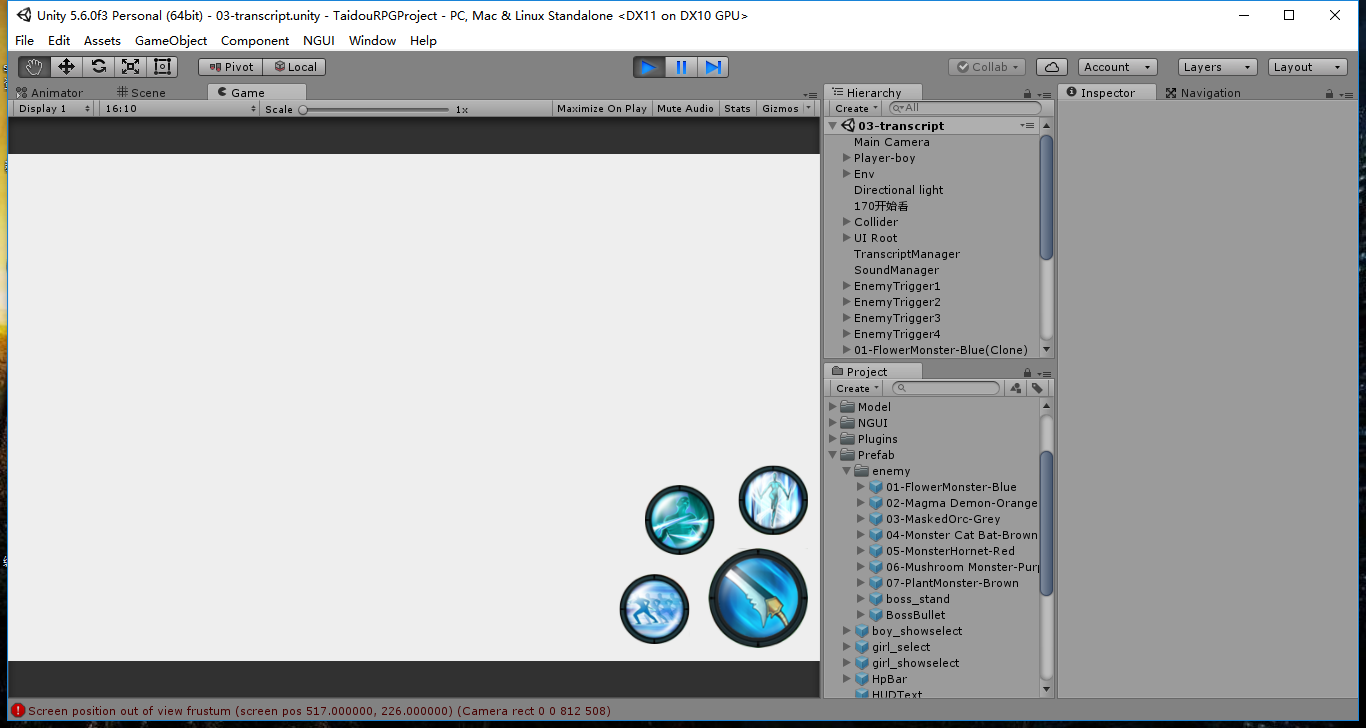Image resolution: width=1366 pixels, height=728 pixels.
Task: Open the Hierarchy panel options menu
Action: [x=1044, y=93]
